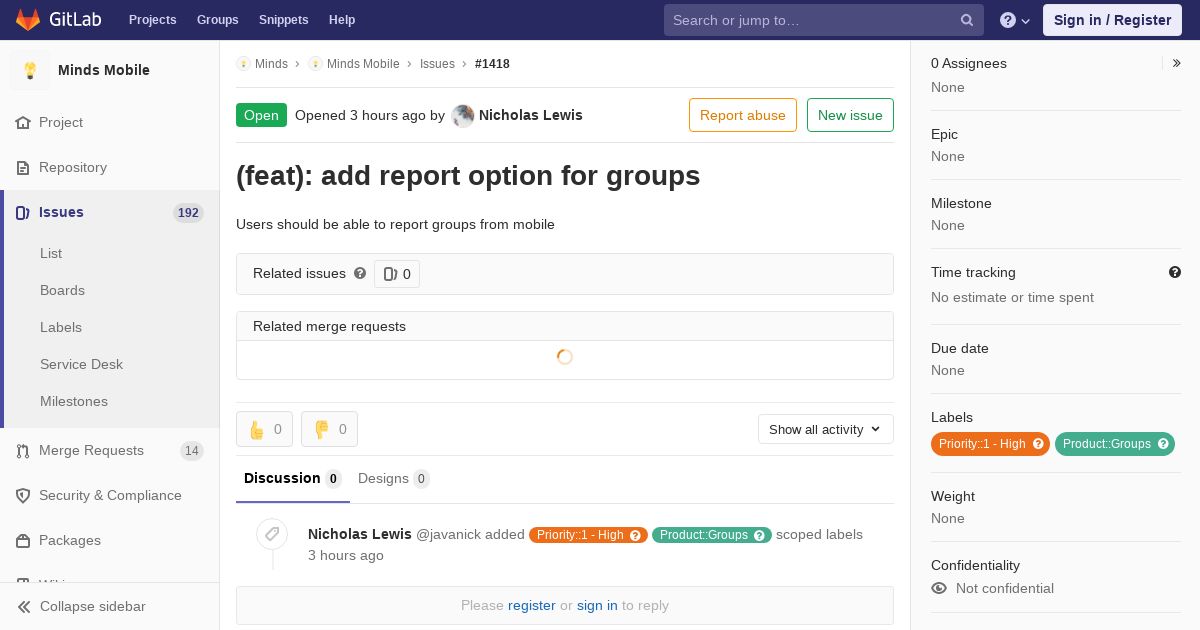This screenshot has height=630, width=1200.
Task: Open the help question-mark menu in navbar
Action: (x=1015, y=20)
